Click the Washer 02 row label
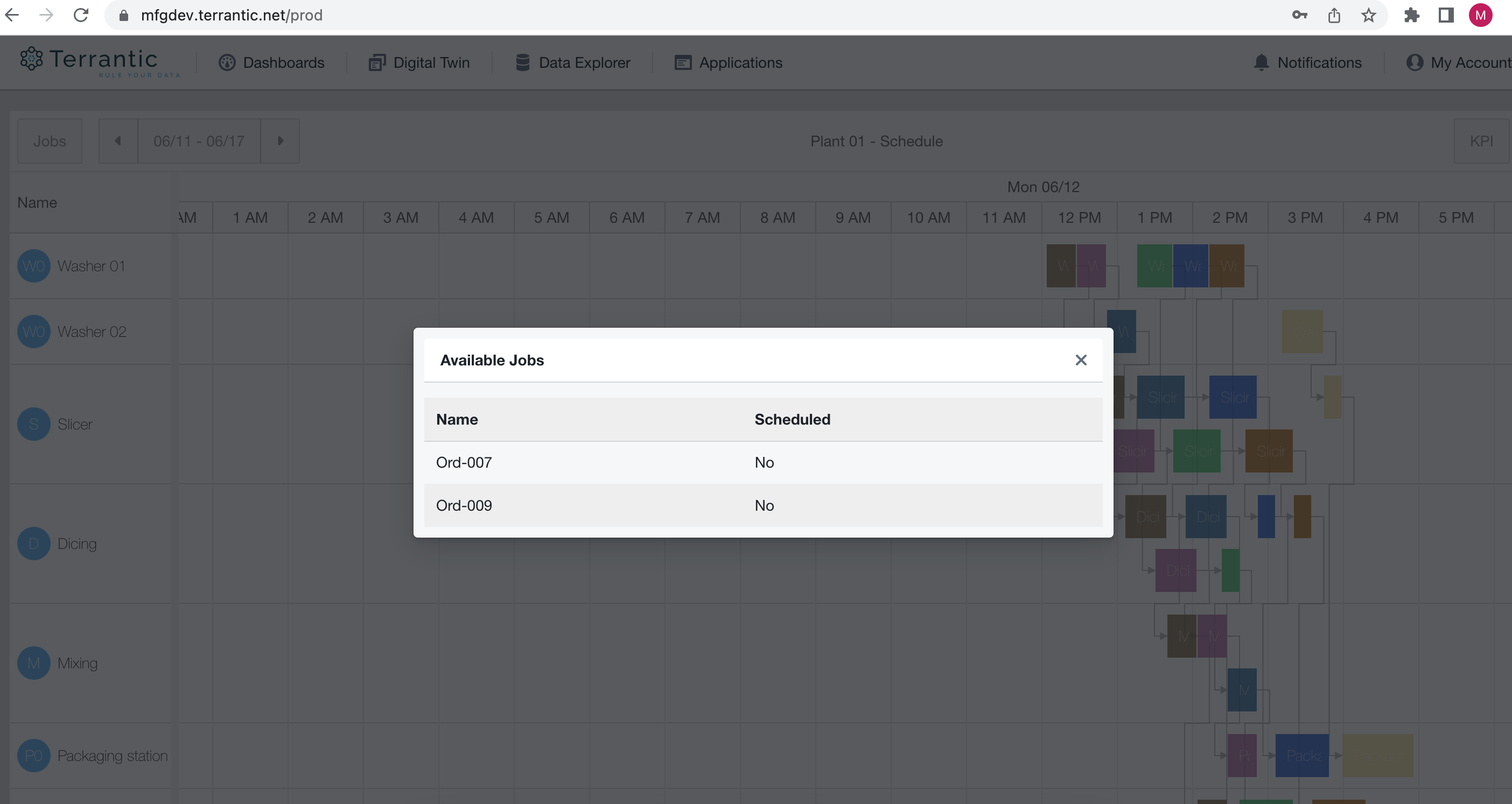 pos(92,332)
